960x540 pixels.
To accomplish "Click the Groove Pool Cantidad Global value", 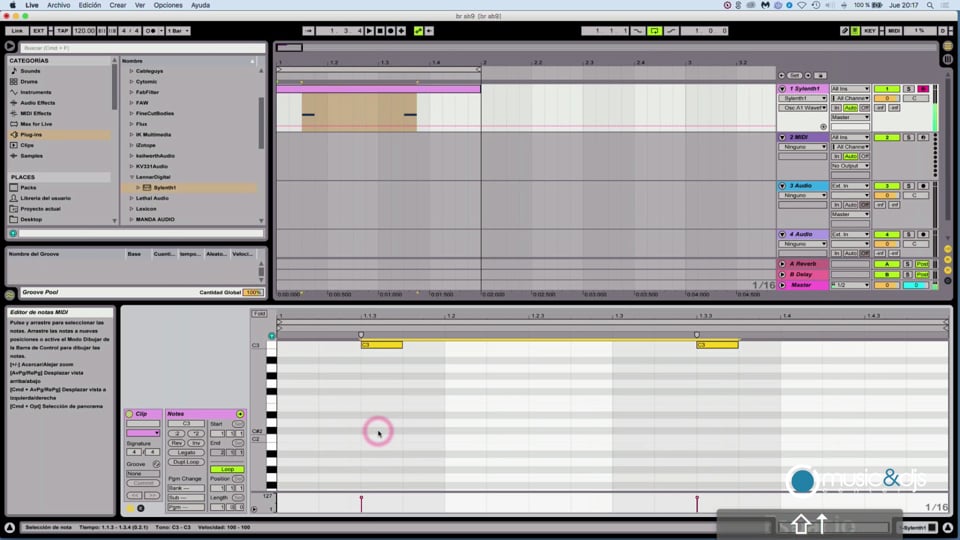I will (x=252, y=293).
